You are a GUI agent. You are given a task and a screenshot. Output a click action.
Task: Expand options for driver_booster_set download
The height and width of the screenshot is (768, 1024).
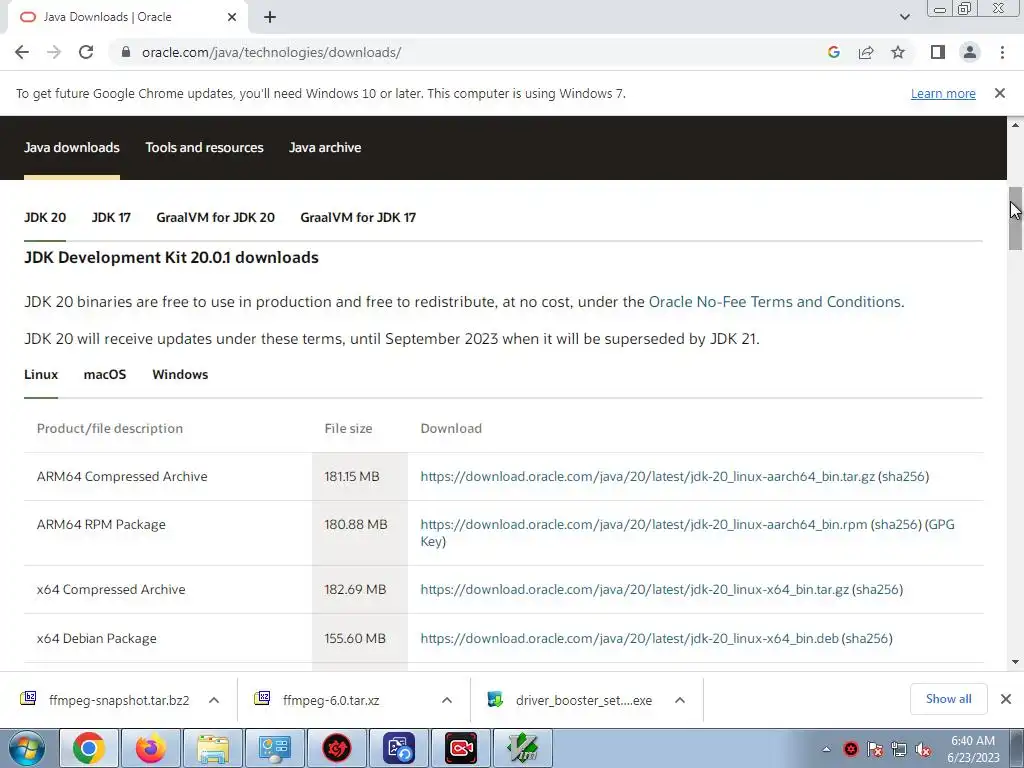tap(680, 700)
